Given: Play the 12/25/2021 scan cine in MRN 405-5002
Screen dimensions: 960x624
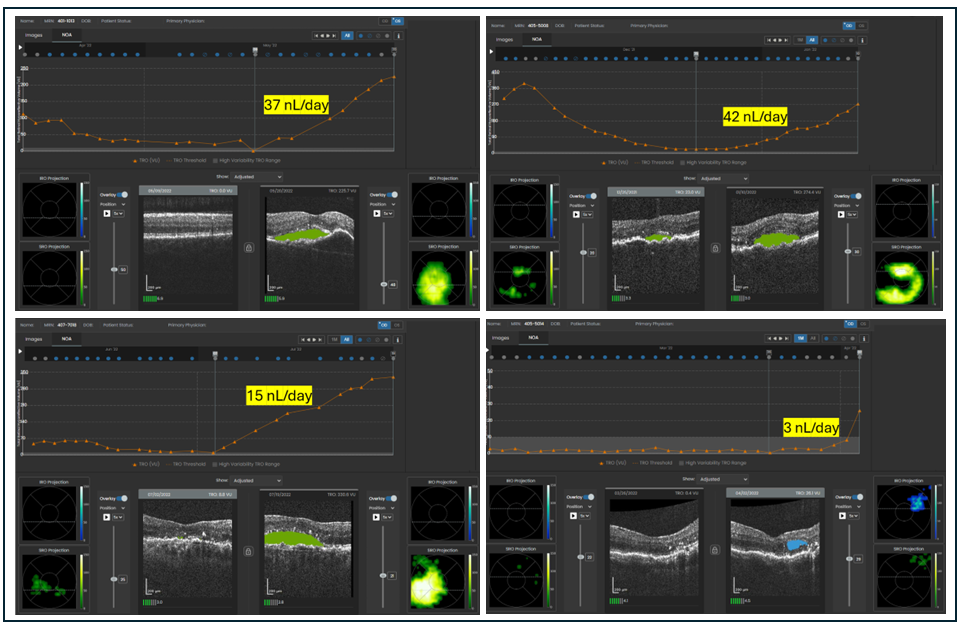Looking at the screenshot, I should pos(576,214).
